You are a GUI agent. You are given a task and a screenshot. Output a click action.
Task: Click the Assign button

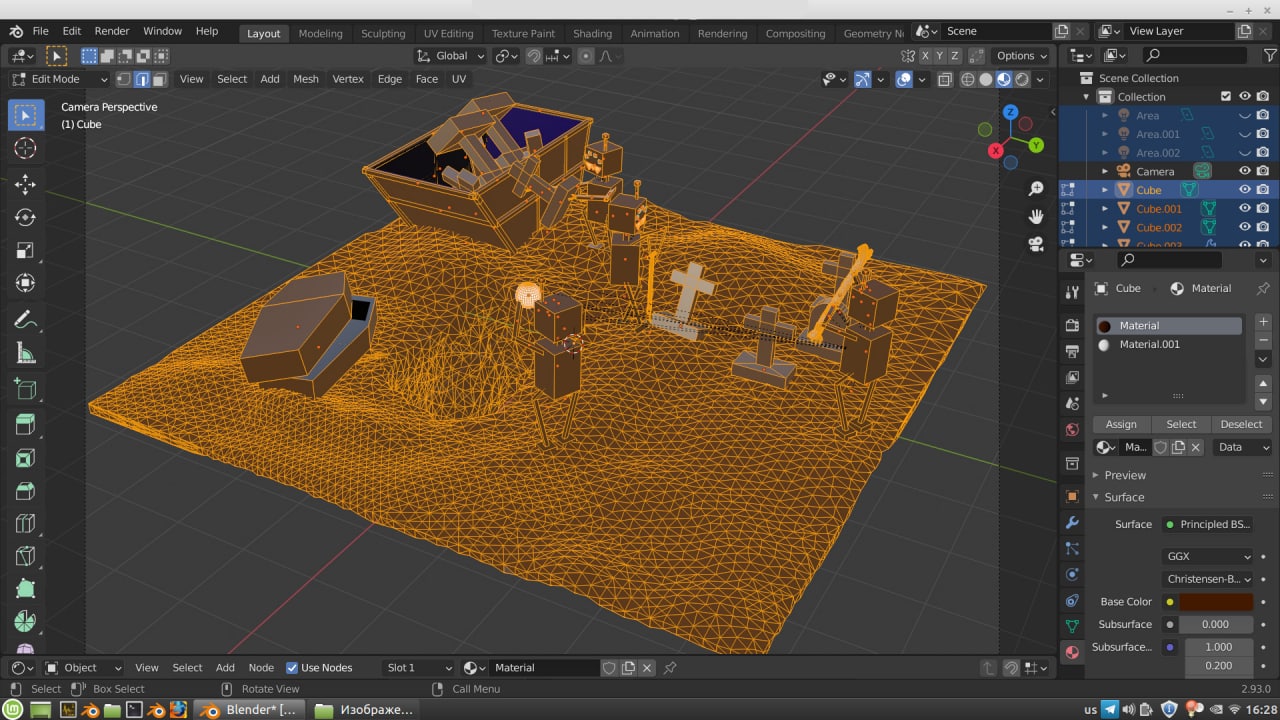pyautogui.click(x=1121, y=424)
